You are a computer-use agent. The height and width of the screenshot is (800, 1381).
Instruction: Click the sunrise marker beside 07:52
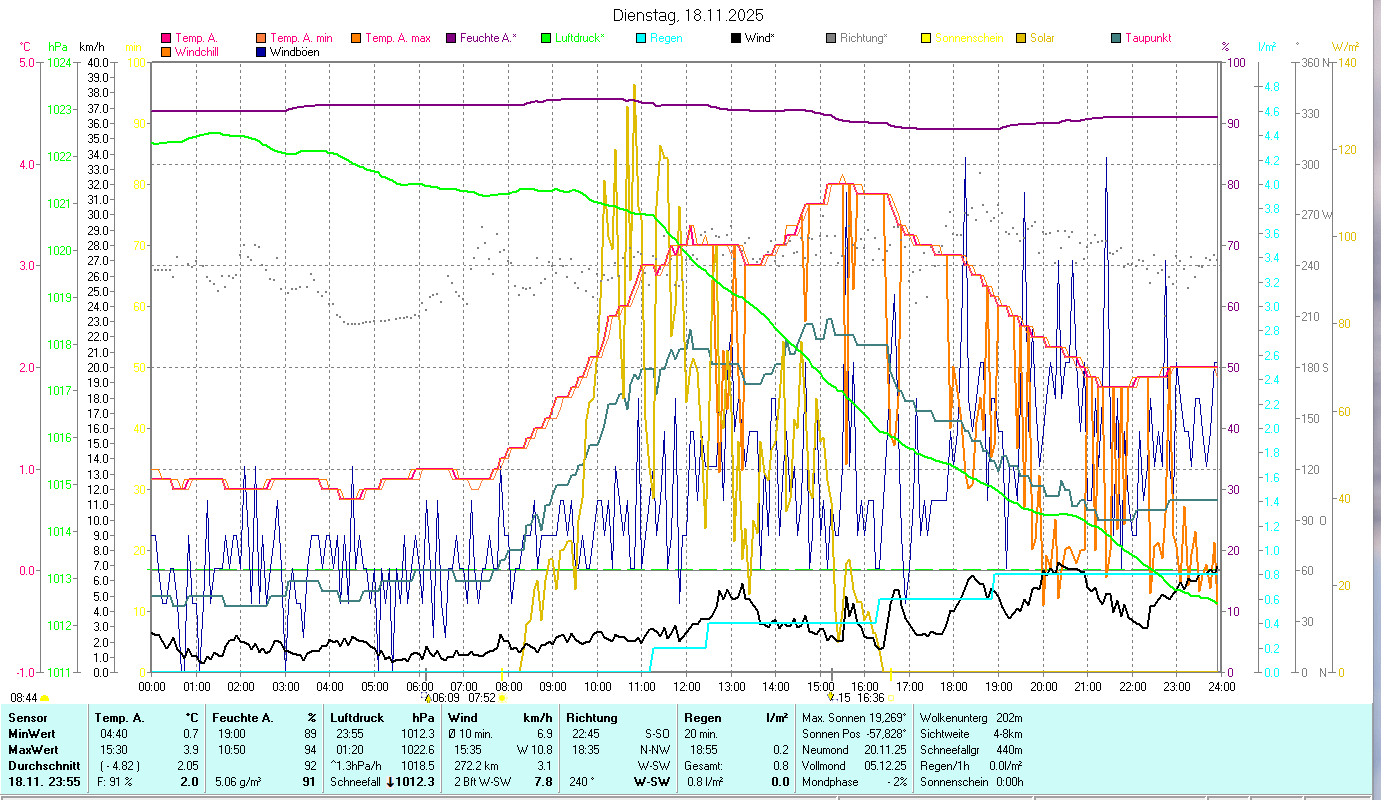coord(503,698)
